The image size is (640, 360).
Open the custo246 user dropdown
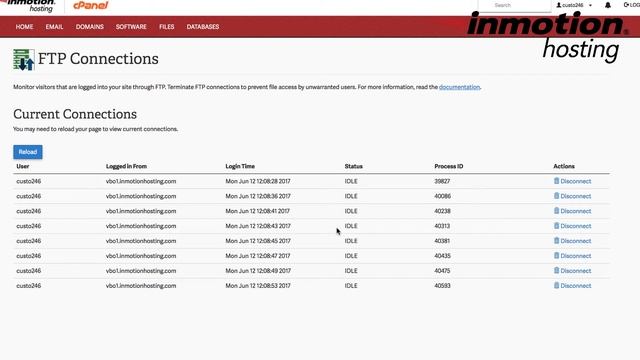pyautogui.click(x=574, y=5)
